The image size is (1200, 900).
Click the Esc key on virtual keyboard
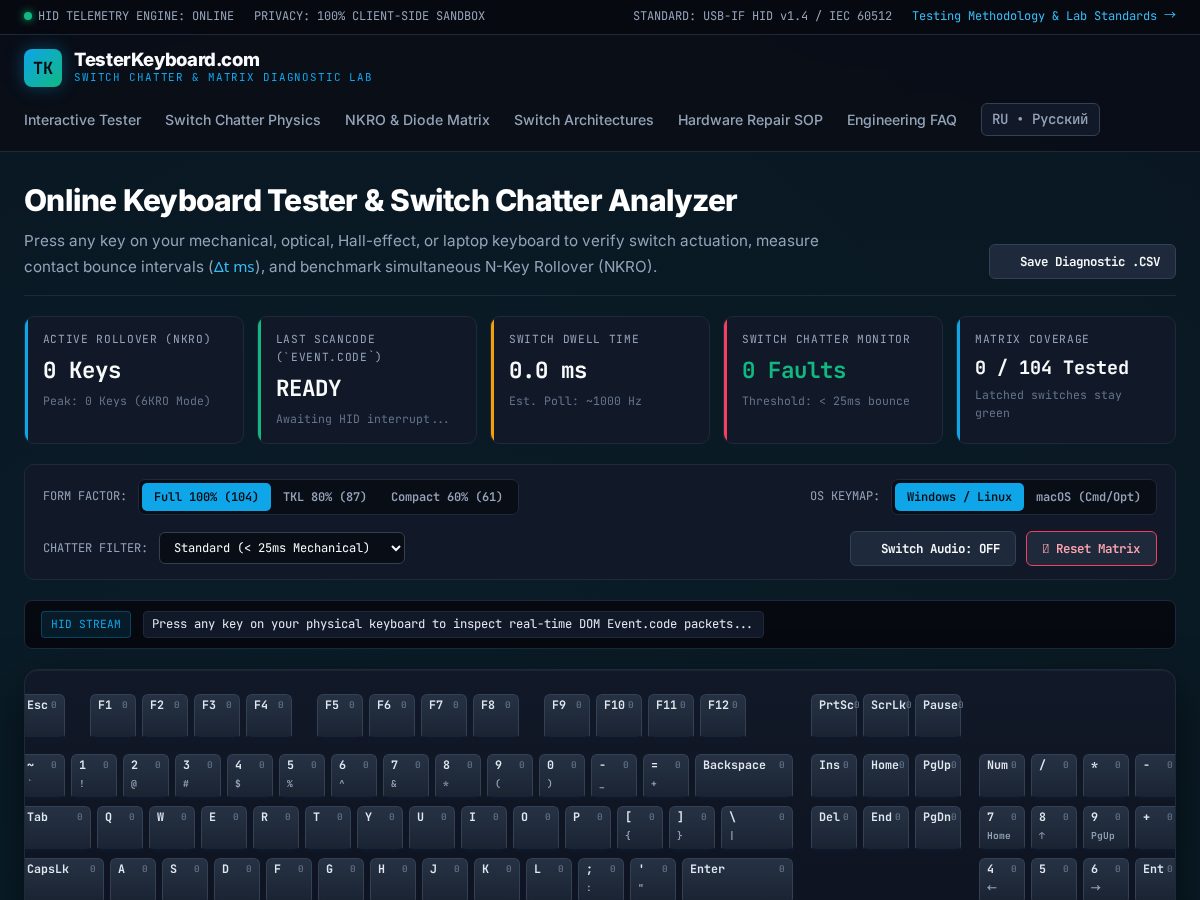point(44,716)
